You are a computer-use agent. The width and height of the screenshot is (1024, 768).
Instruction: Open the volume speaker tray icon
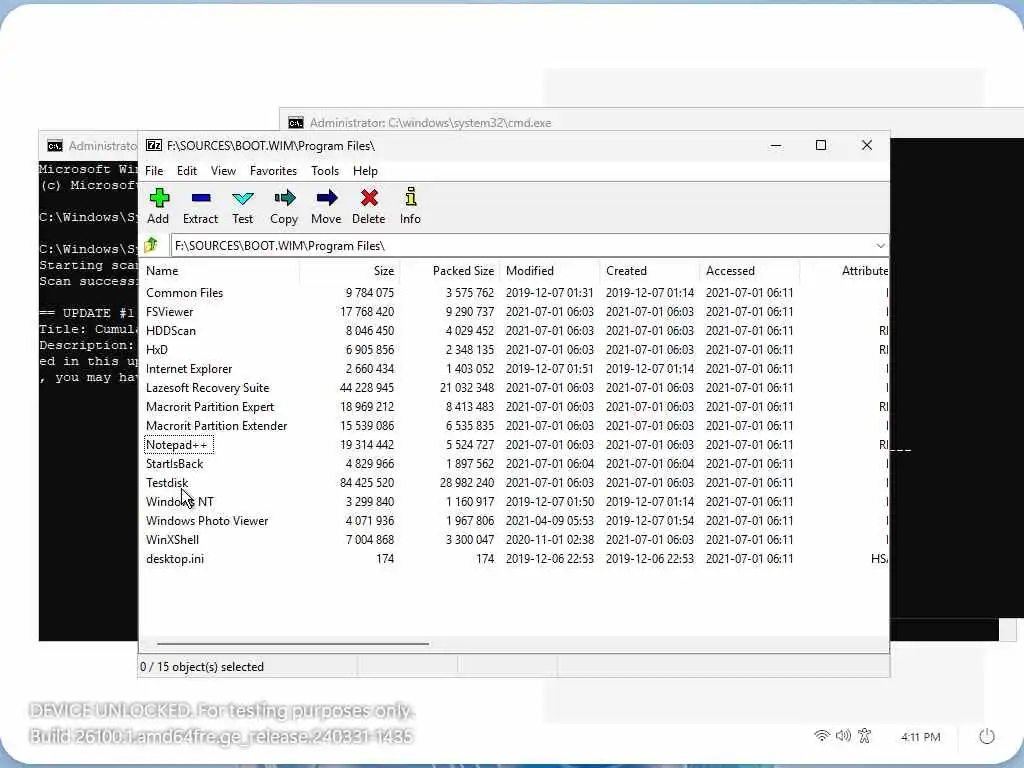843,736
